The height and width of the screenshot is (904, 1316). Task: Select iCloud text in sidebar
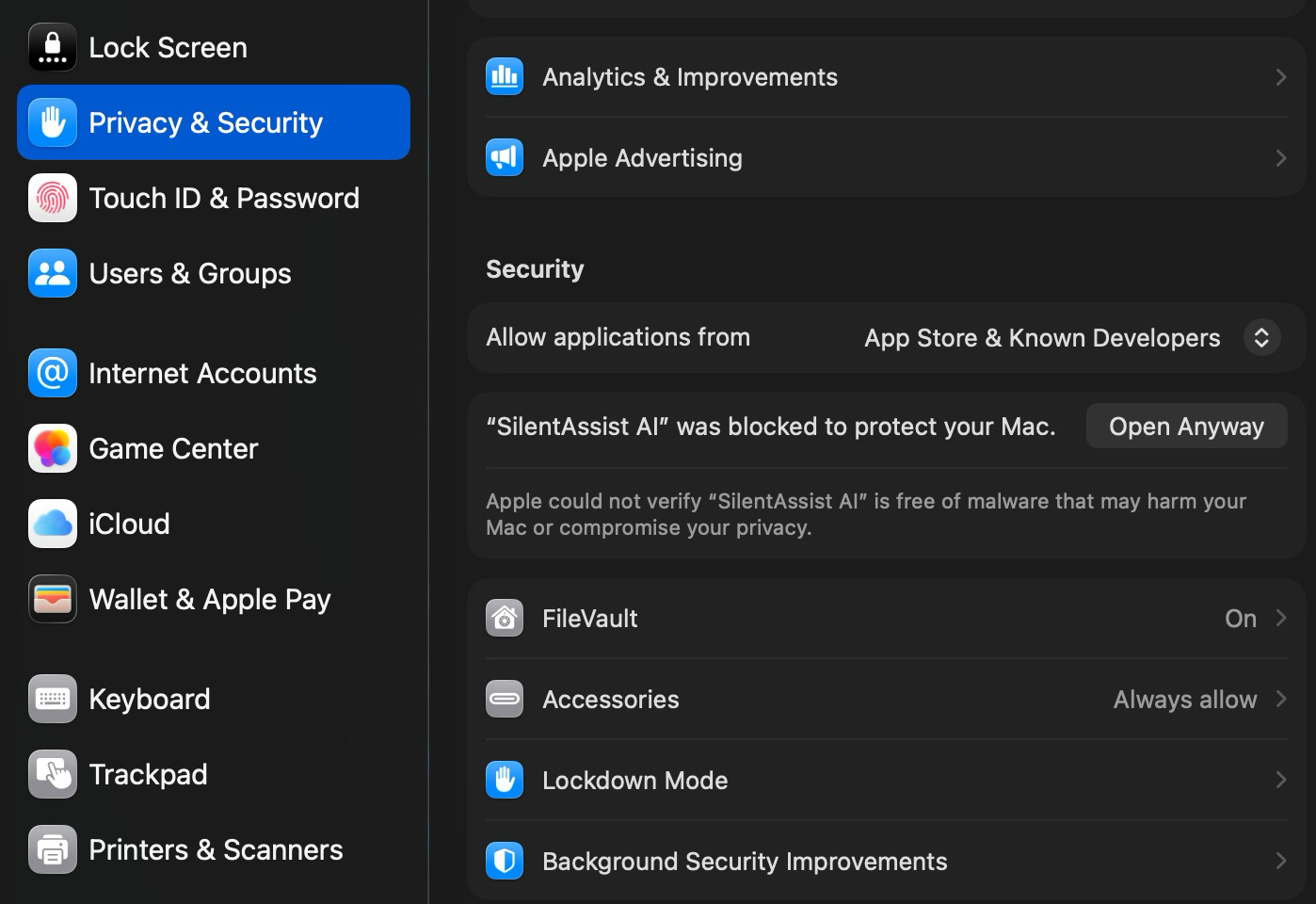coord(129,524)
